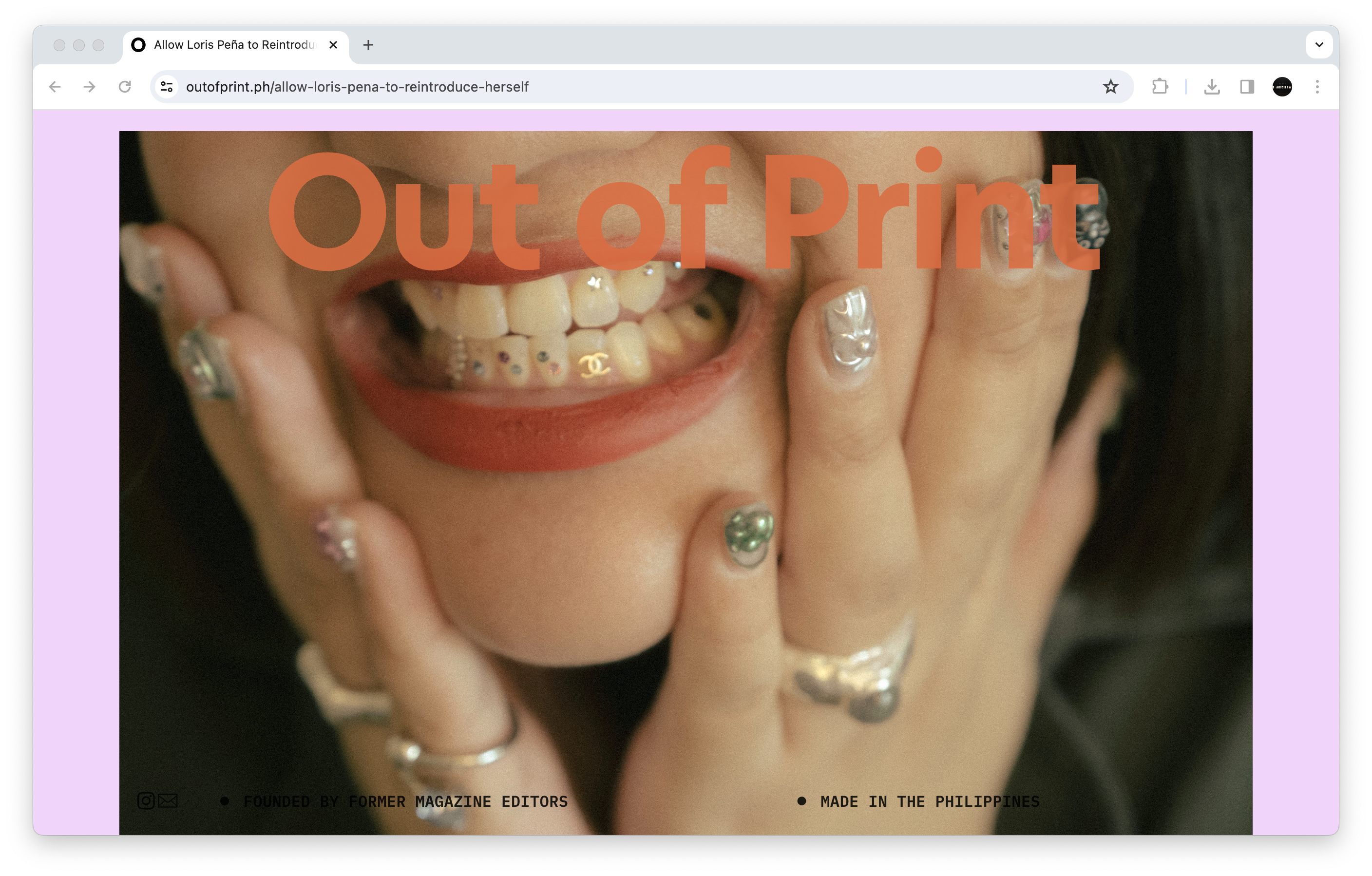Image resolution: width=1372 pixels, height=876 pixels.
Task: Open the site information icon in address bar
Action: coord(166,87)
